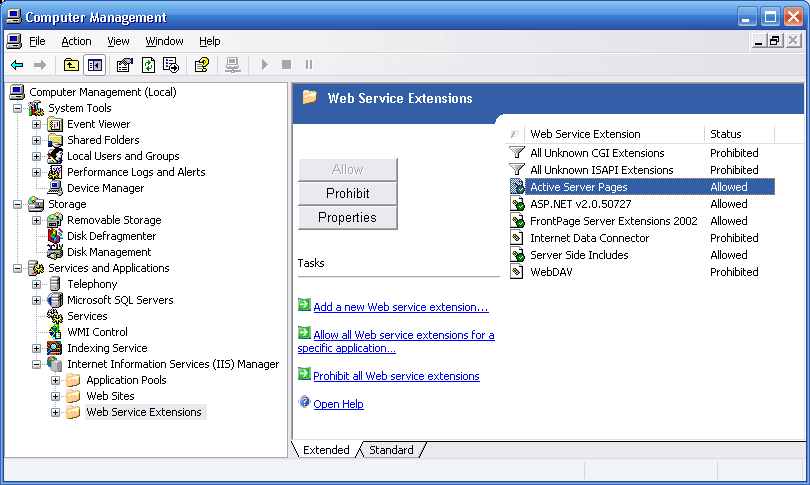Select the Device Manager icon
This screenshot has width=810, height=485.
click(55, 188)
